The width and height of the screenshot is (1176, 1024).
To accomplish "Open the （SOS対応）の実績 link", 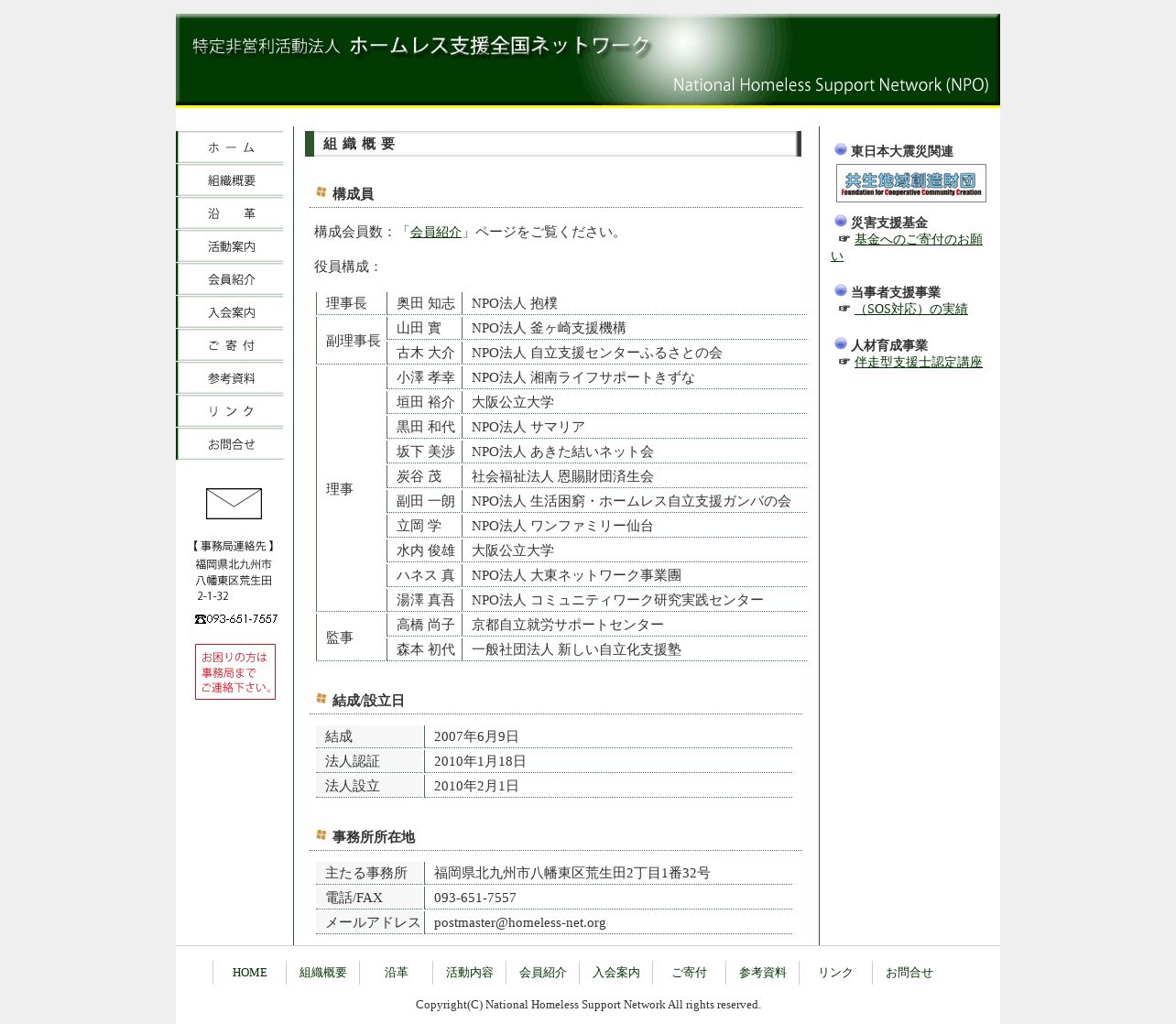I will (x=911, y=310).
